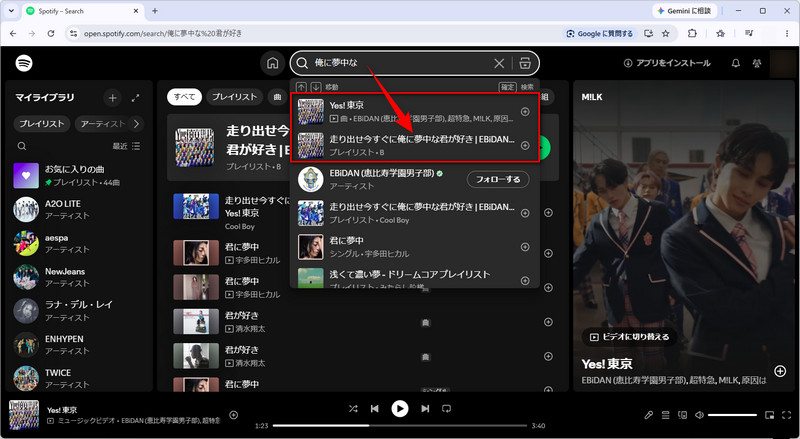This screenshot has height=439, width=800.
Task: Click the search input field
Action: point(401,63)
